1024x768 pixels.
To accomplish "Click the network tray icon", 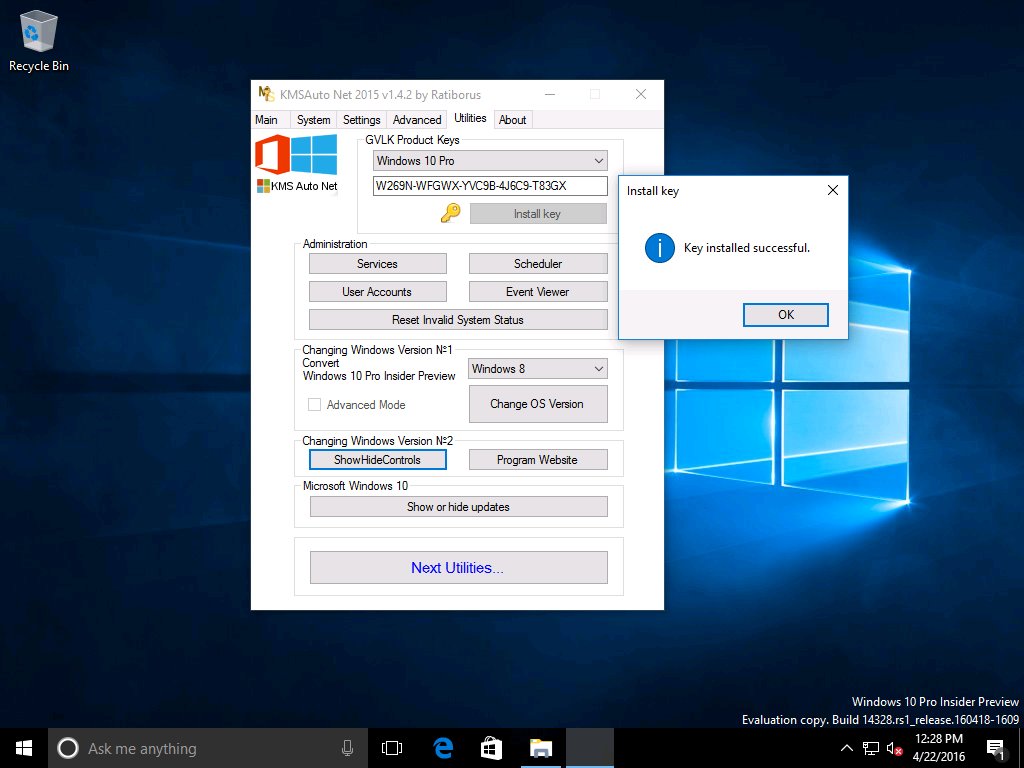I will tap(871, 748).
